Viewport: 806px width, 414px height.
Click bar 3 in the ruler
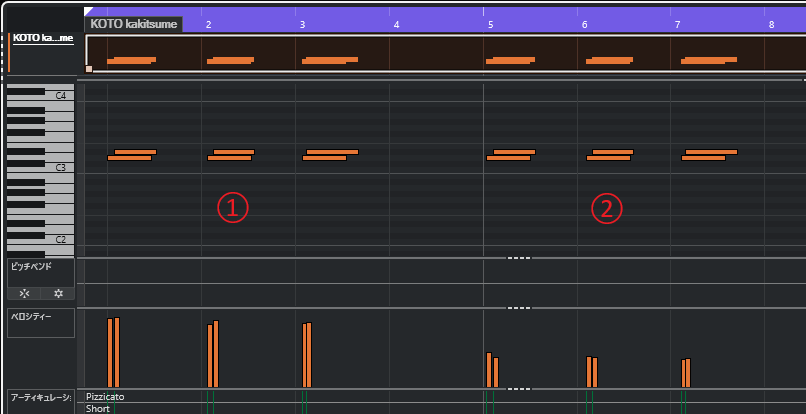pos(302,24)
